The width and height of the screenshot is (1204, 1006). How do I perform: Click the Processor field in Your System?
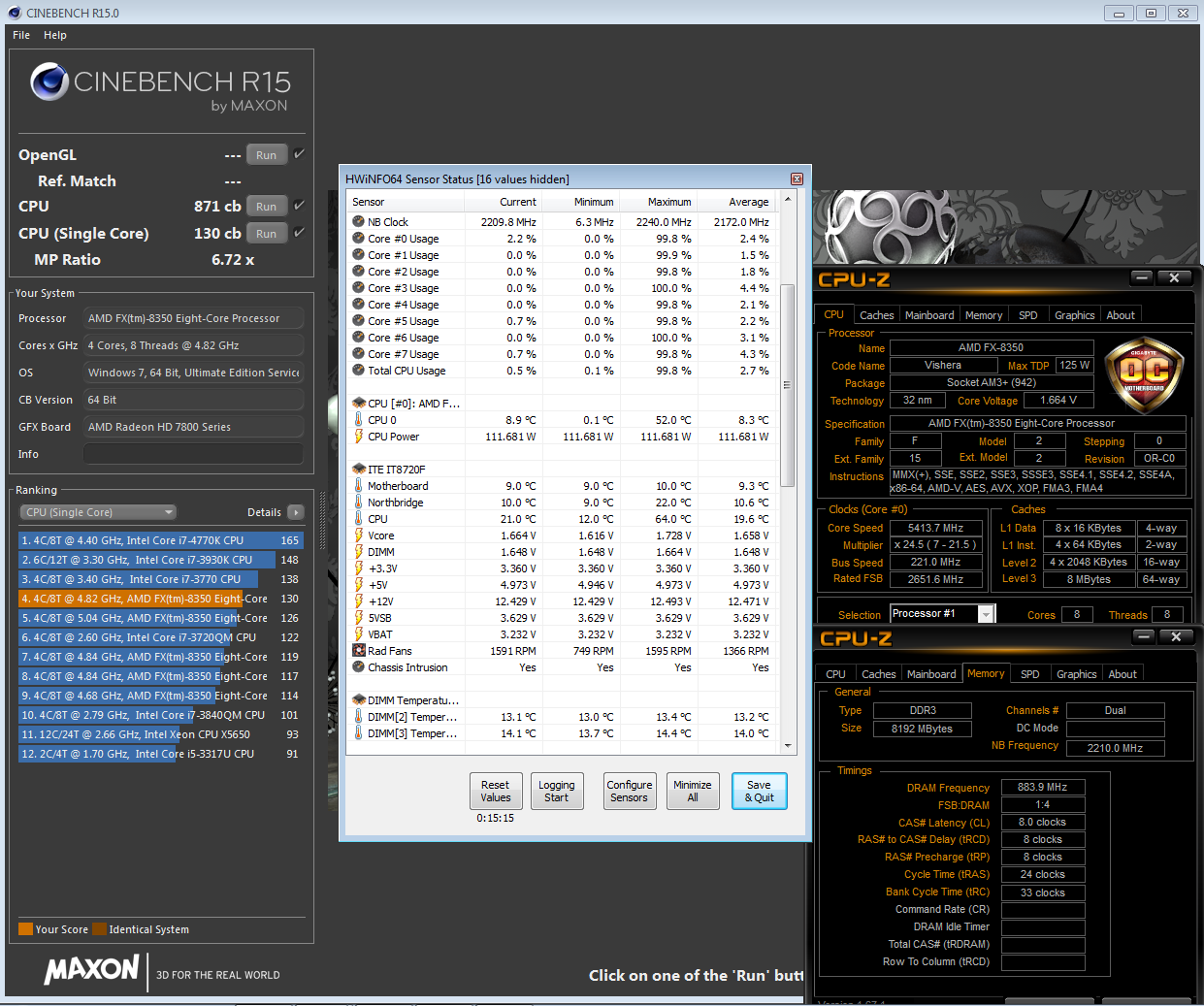[193, 318]
